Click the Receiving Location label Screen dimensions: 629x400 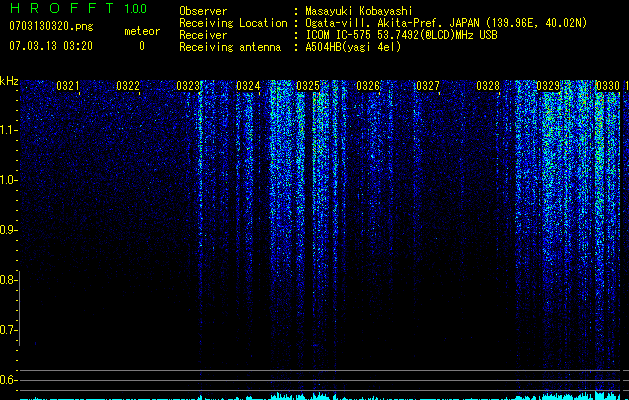[x=233, y=23]
